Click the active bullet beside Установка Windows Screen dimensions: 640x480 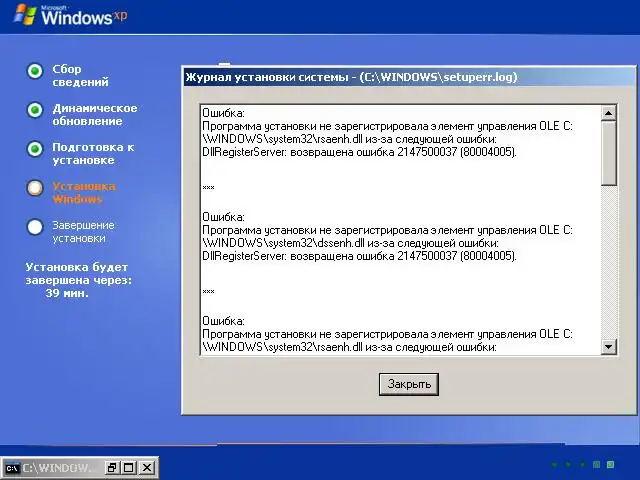tap(35, 188)
